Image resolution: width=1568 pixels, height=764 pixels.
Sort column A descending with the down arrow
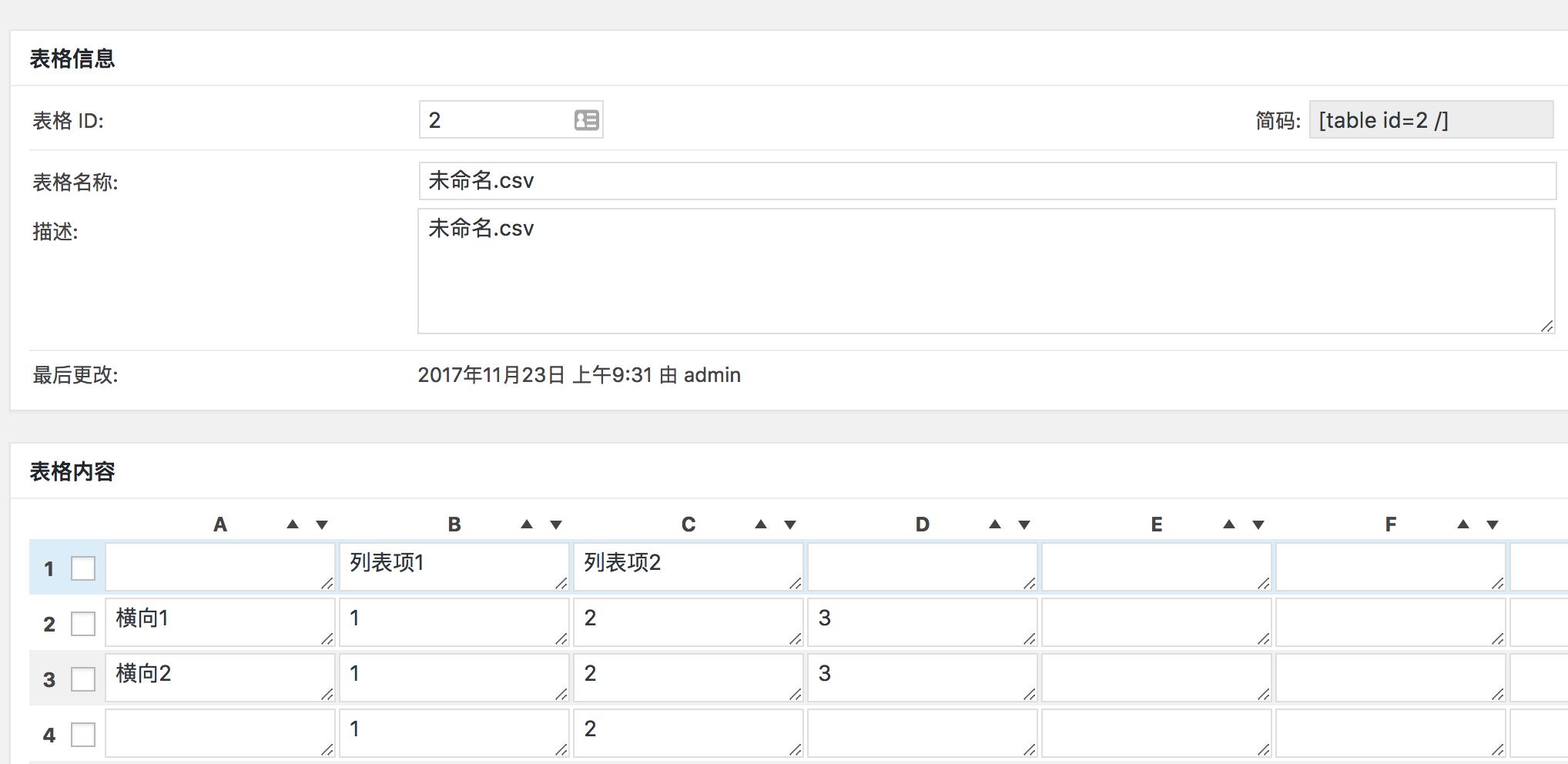[320, 524]
